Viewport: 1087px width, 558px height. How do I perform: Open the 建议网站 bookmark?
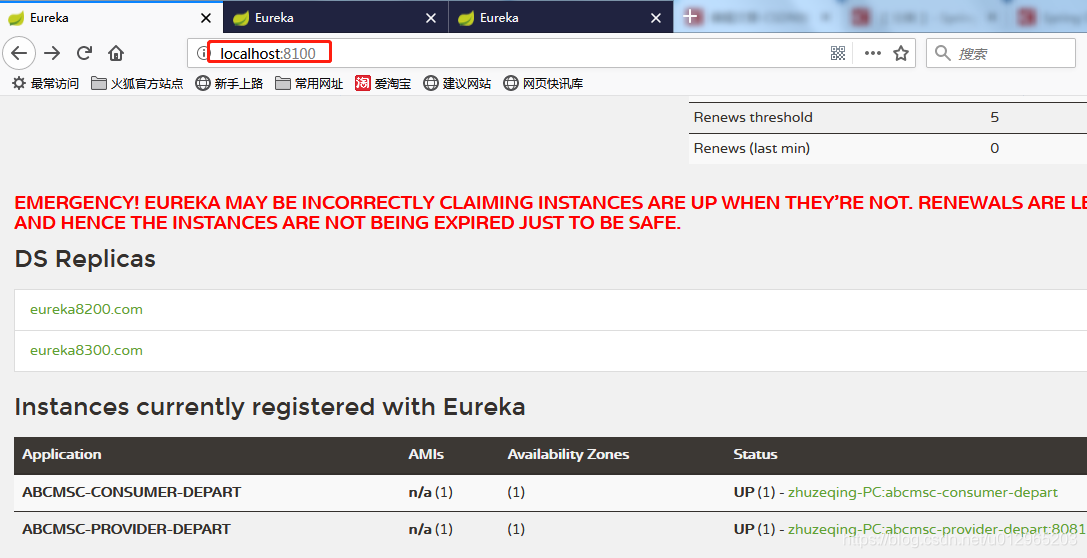[x=458, y=83]
